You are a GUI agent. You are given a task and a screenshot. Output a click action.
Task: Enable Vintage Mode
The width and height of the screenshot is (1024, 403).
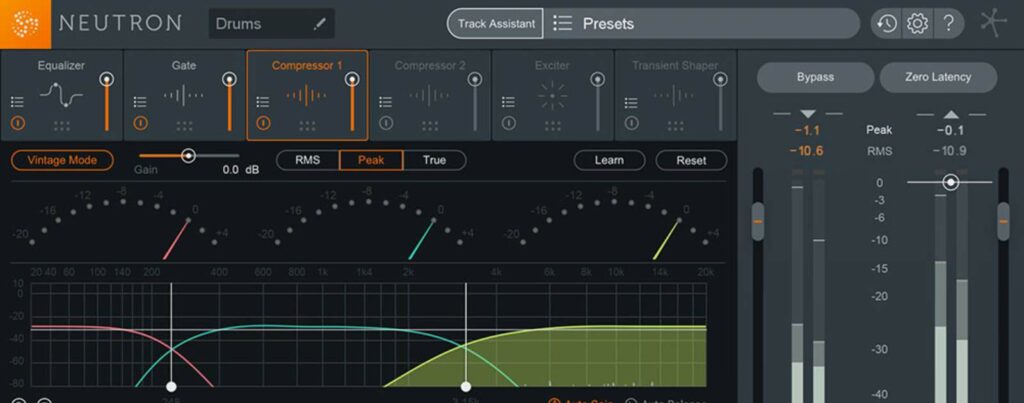coord(62,160)
